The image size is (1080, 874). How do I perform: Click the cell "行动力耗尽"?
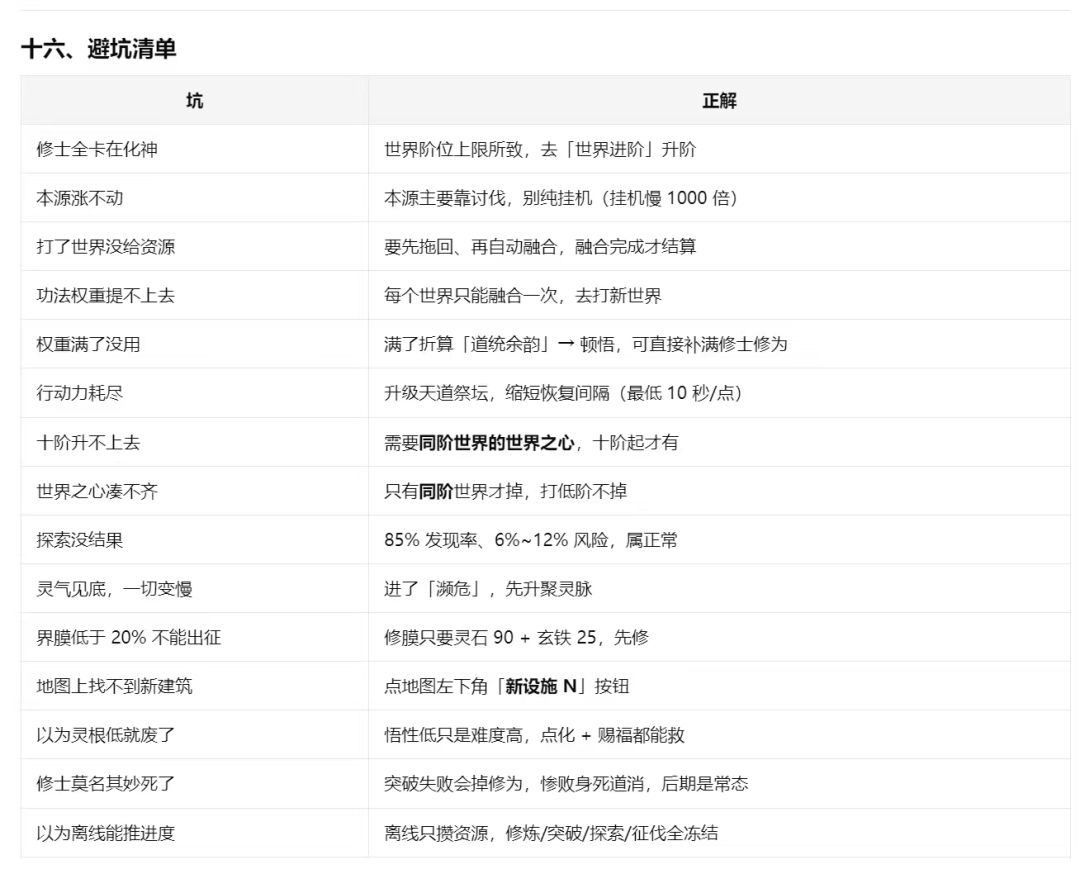[80, 393]
